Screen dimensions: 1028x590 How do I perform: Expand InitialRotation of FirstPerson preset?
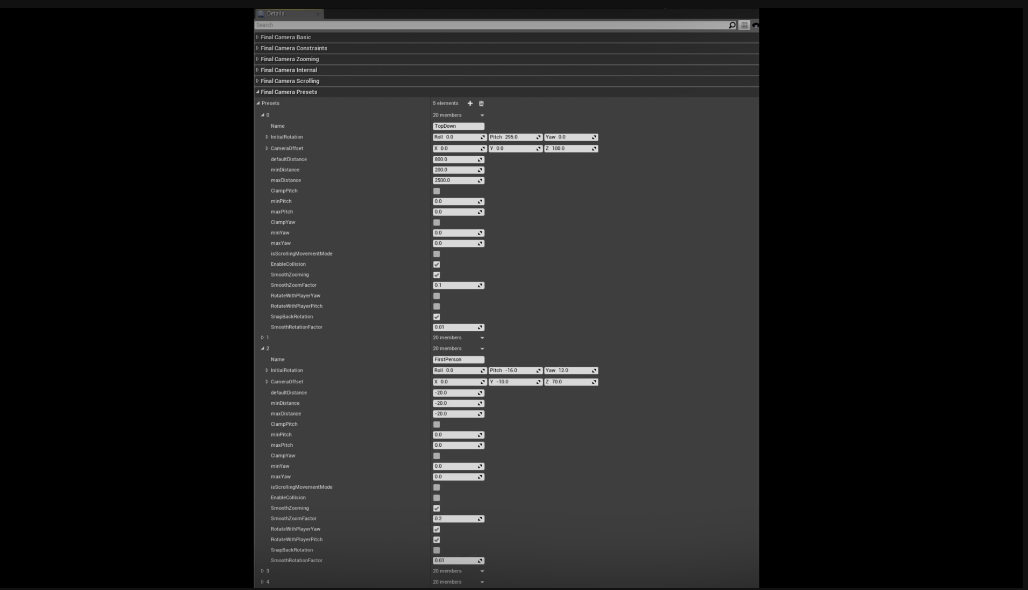267,370
